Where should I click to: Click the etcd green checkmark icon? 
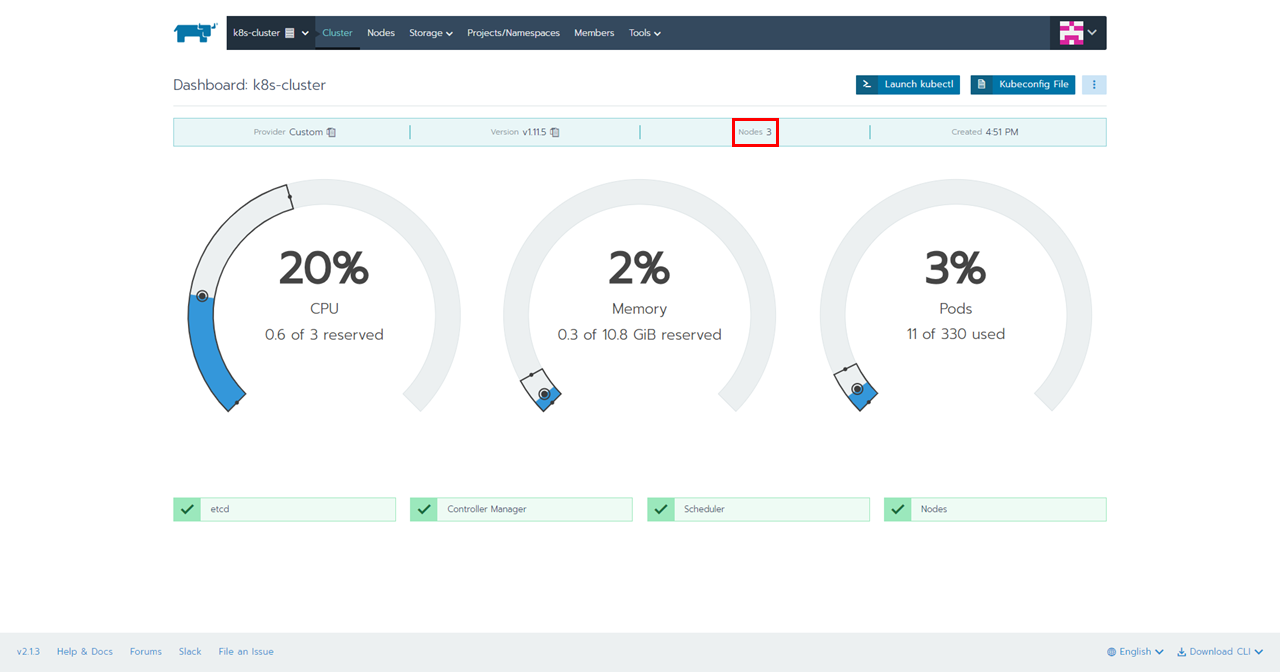187,509
